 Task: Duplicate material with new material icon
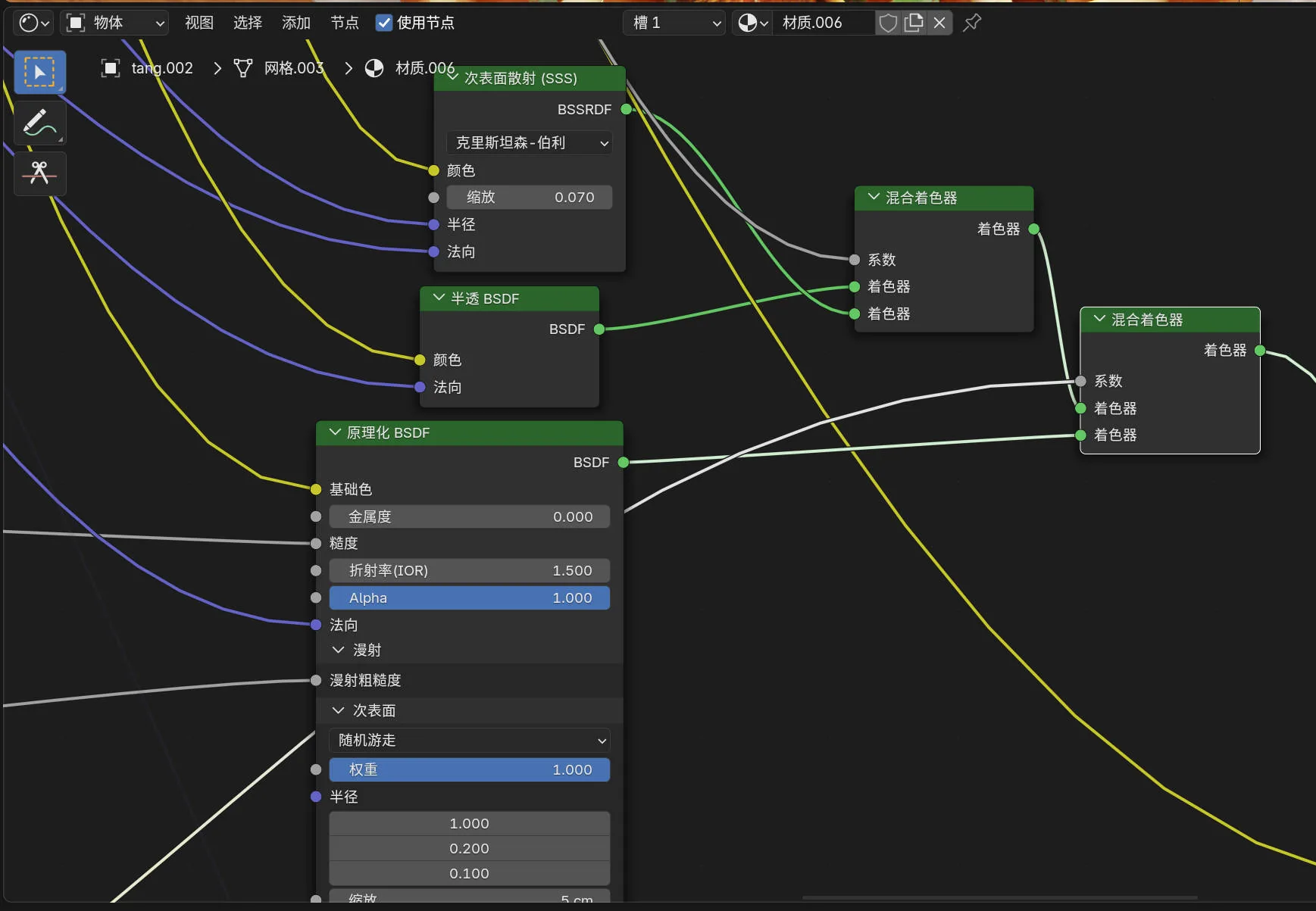914,23
